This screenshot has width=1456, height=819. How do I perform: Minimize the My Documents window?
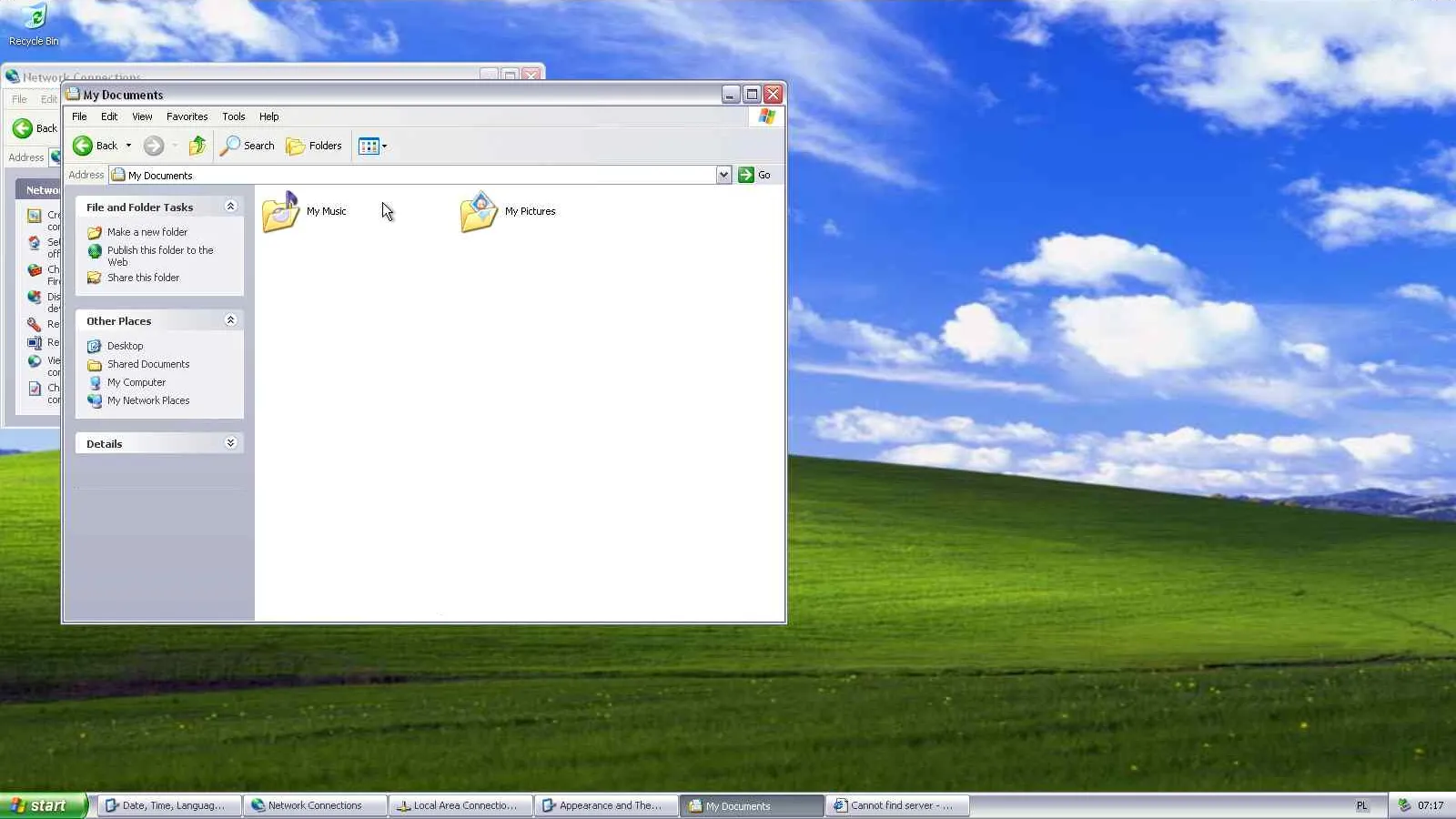pos(731,94)
